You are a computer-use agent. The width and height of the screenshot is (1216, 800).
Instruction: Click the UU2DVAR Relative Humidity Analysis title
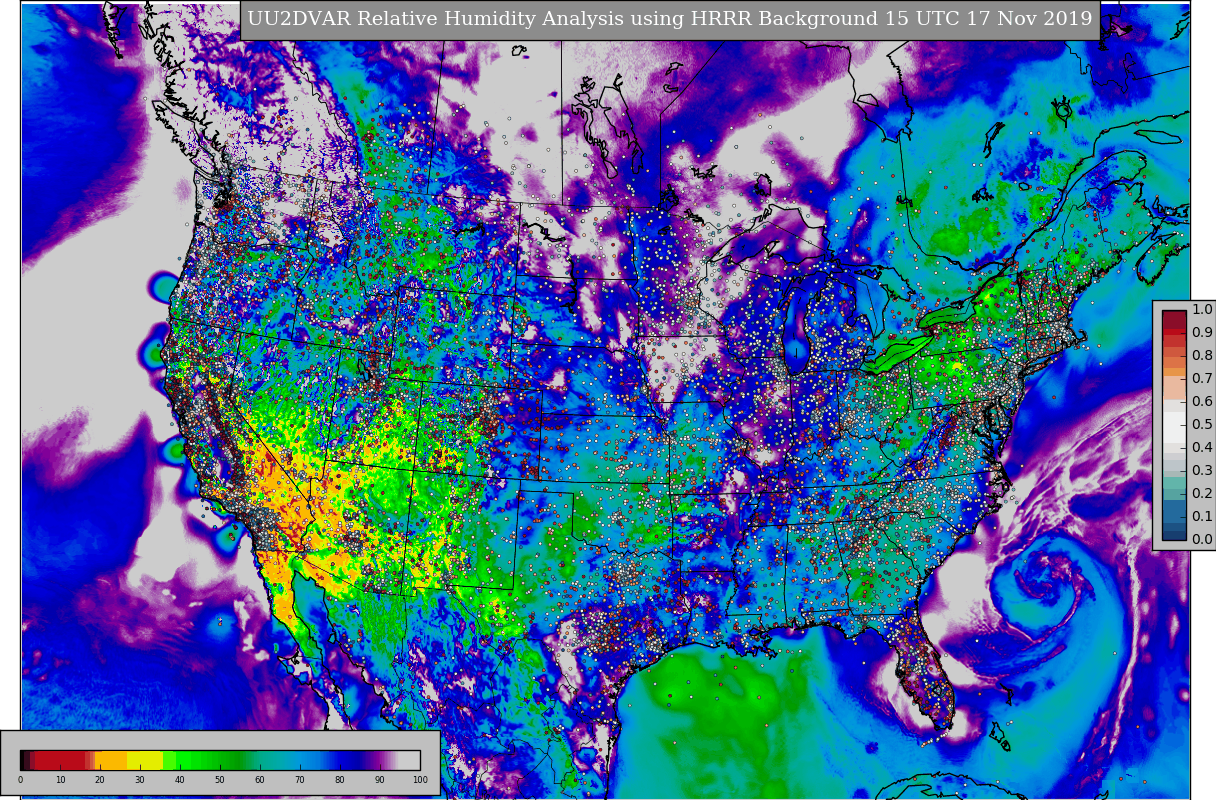pyautogui.click(x=670, y=19)
